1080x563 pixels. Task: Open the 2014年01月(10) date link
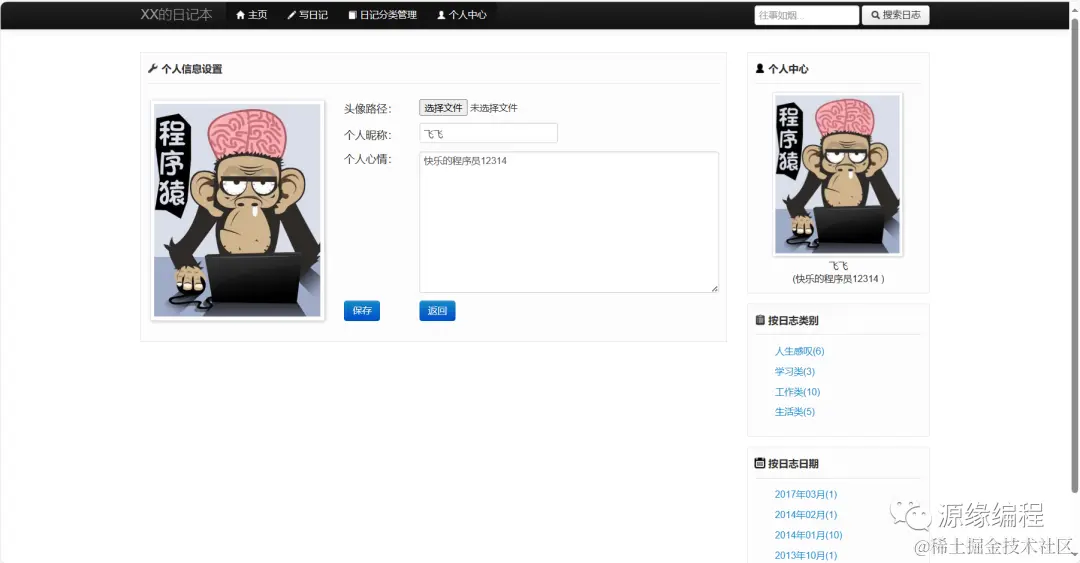[809, 535]
